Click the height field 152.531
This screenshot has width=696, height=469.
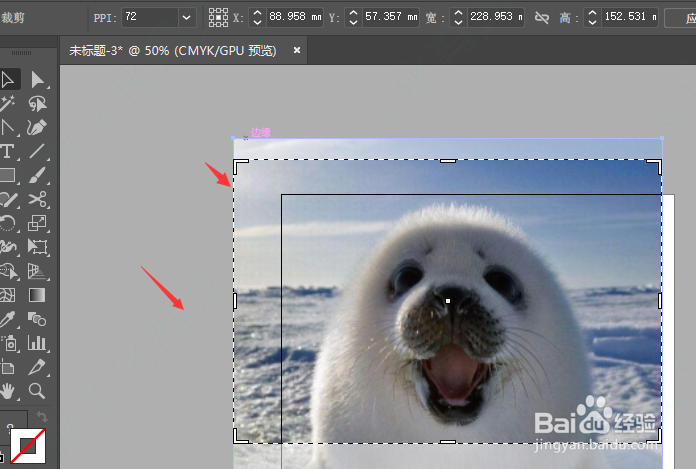(630, 18)
